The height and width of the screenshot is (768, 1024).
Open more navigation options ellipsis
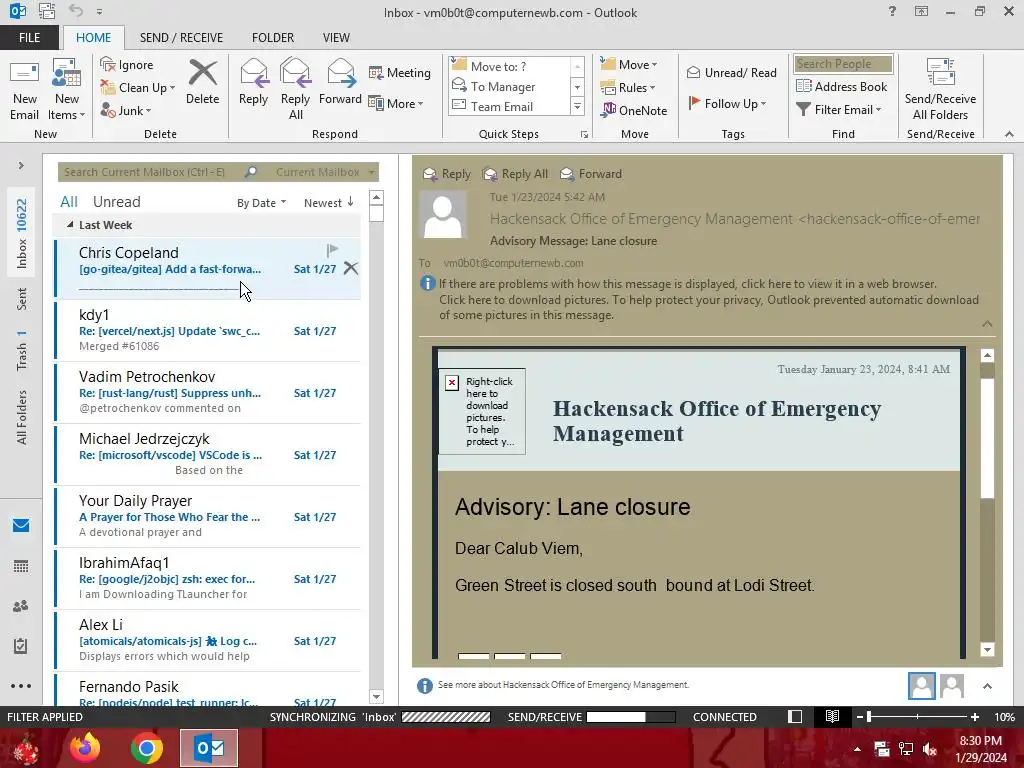[21, 686]
